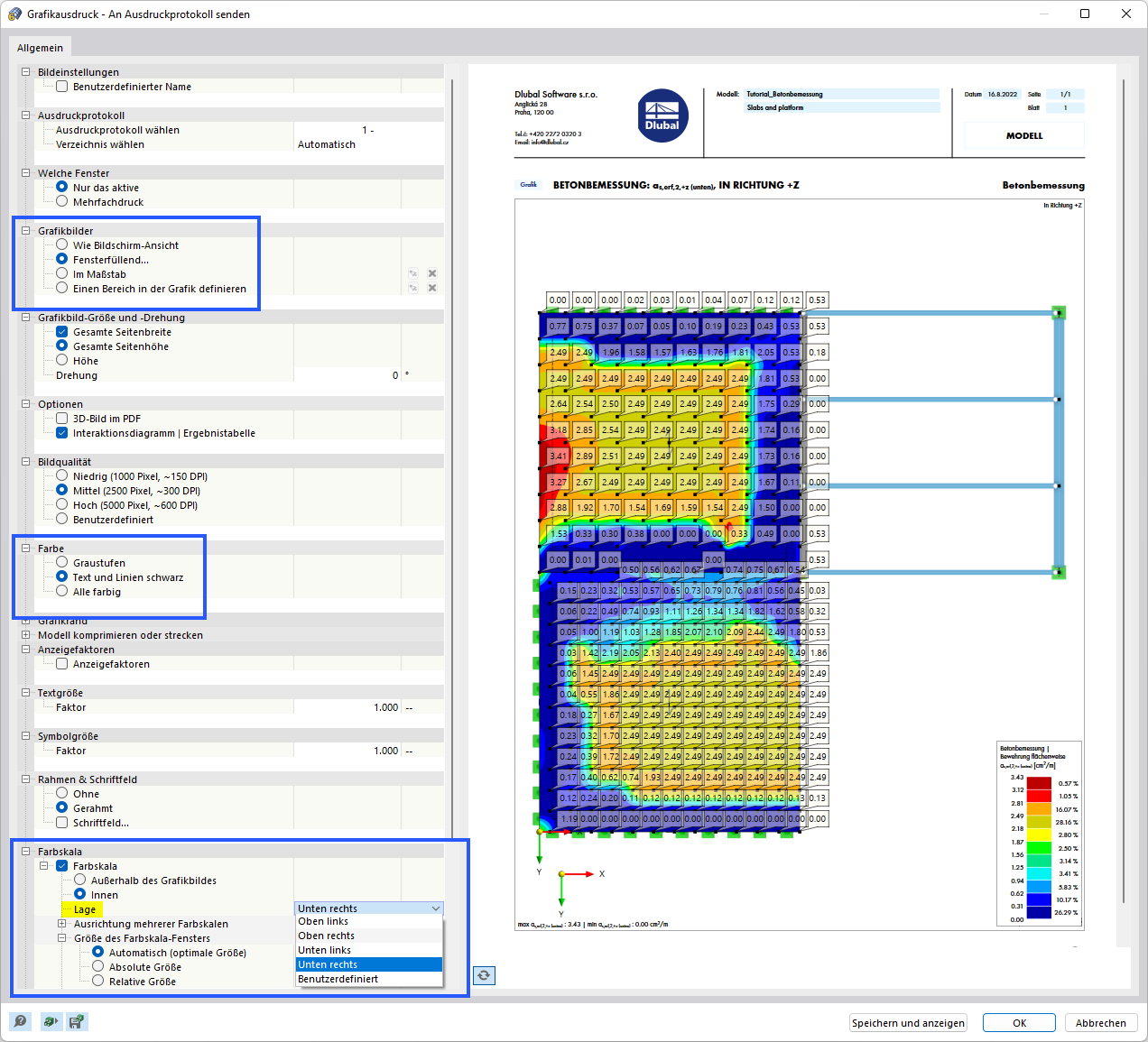Click pick icon in Einen Bereich definieren row
The width and height of the screenshot is (1148, 1042).
(413, 288)
